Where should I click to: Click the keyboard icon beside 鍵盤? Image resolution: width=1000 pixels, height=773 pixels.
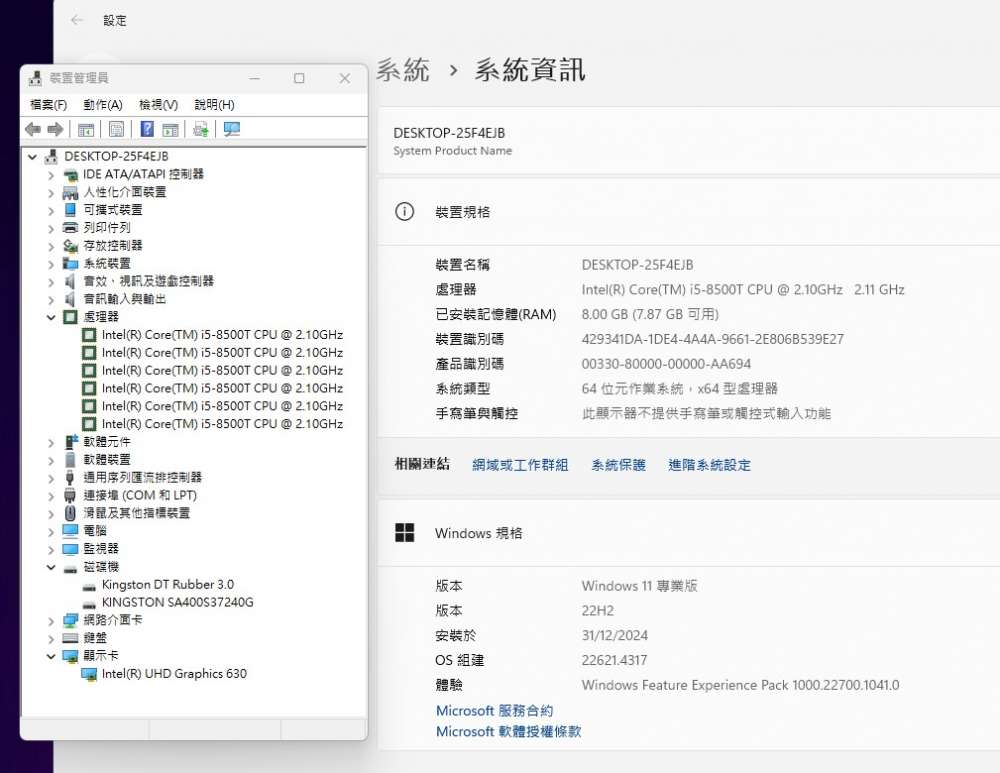tap(71, 638)
